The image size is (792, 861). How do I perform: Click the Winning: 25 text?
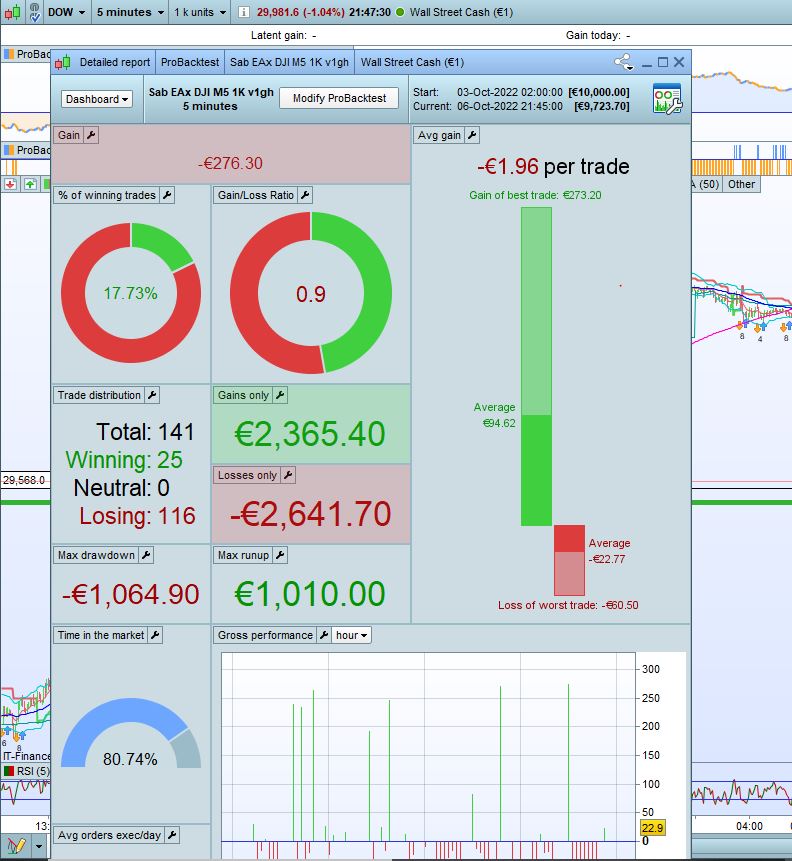pos(124,460)
